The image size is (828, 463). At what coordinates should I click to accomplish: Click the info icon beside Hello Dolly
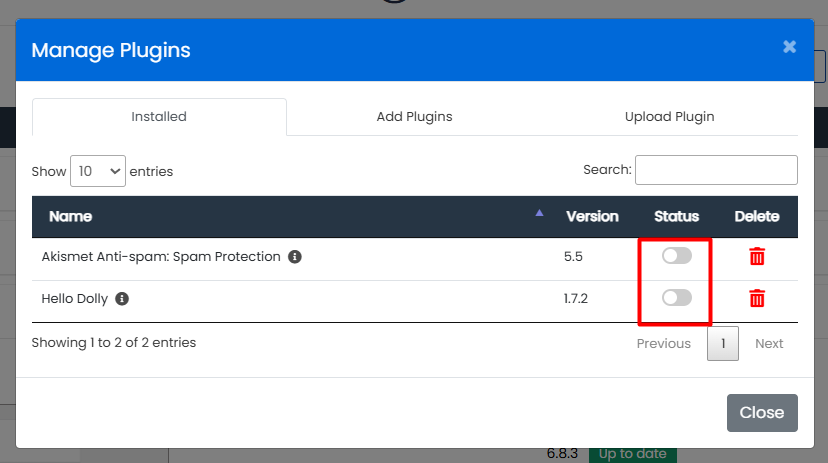coord(122,299)
